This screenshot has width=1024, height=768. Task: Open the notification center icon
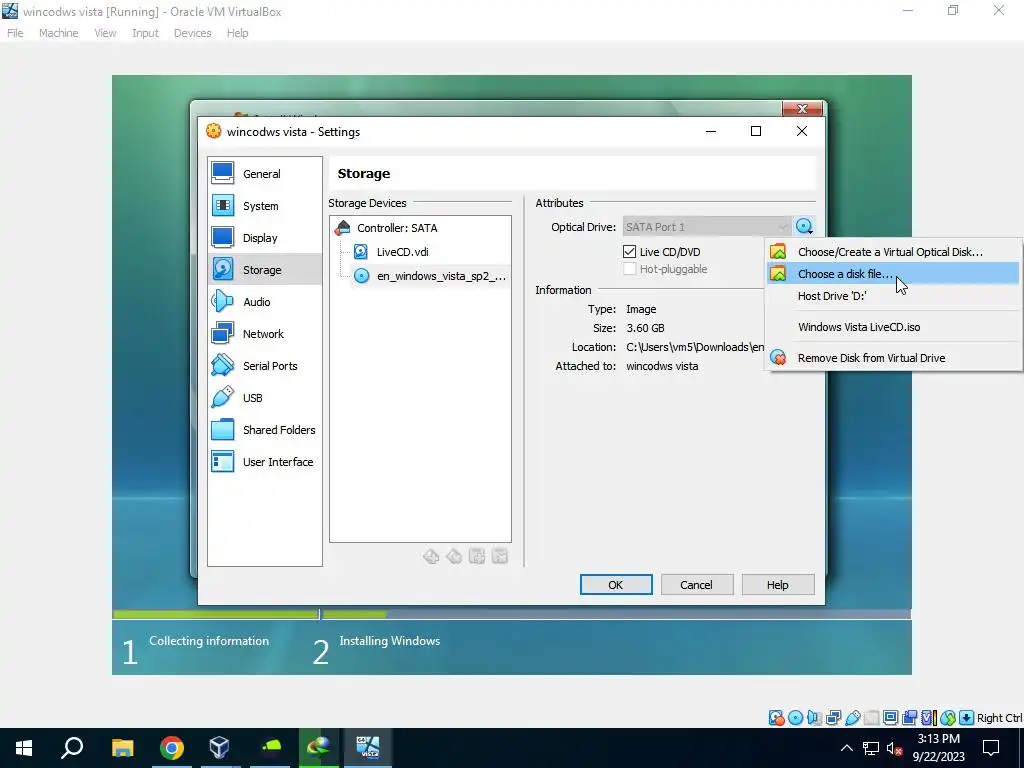[x=991, y=748]
